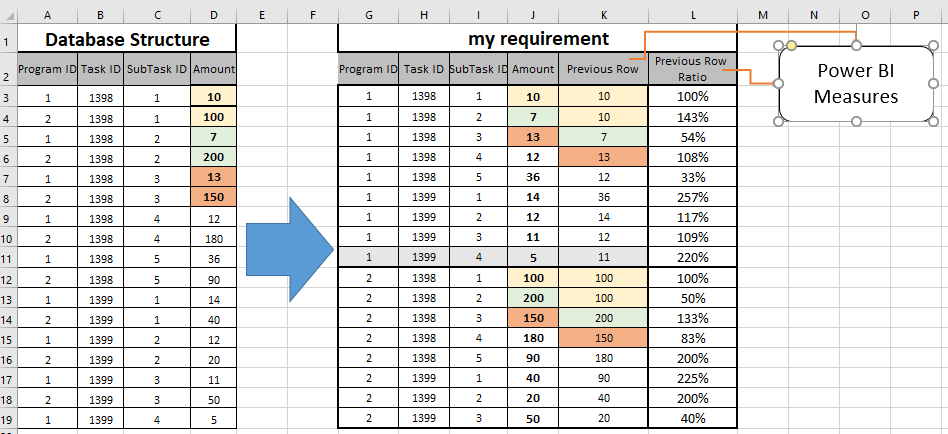948x434 pixels.
Task: Select column N header
Action: tap(814, 15)
